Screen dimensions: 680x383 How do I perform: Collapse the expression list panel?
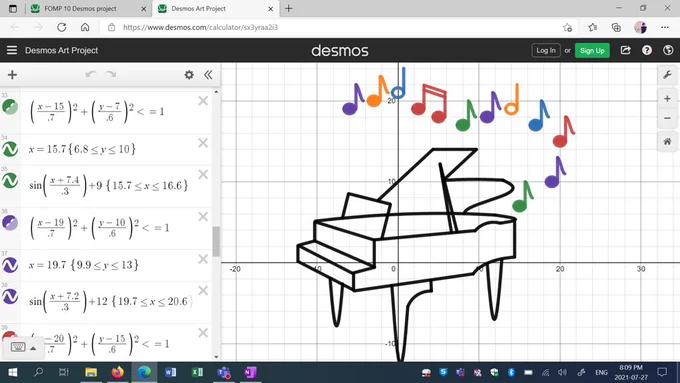(208, 75)
